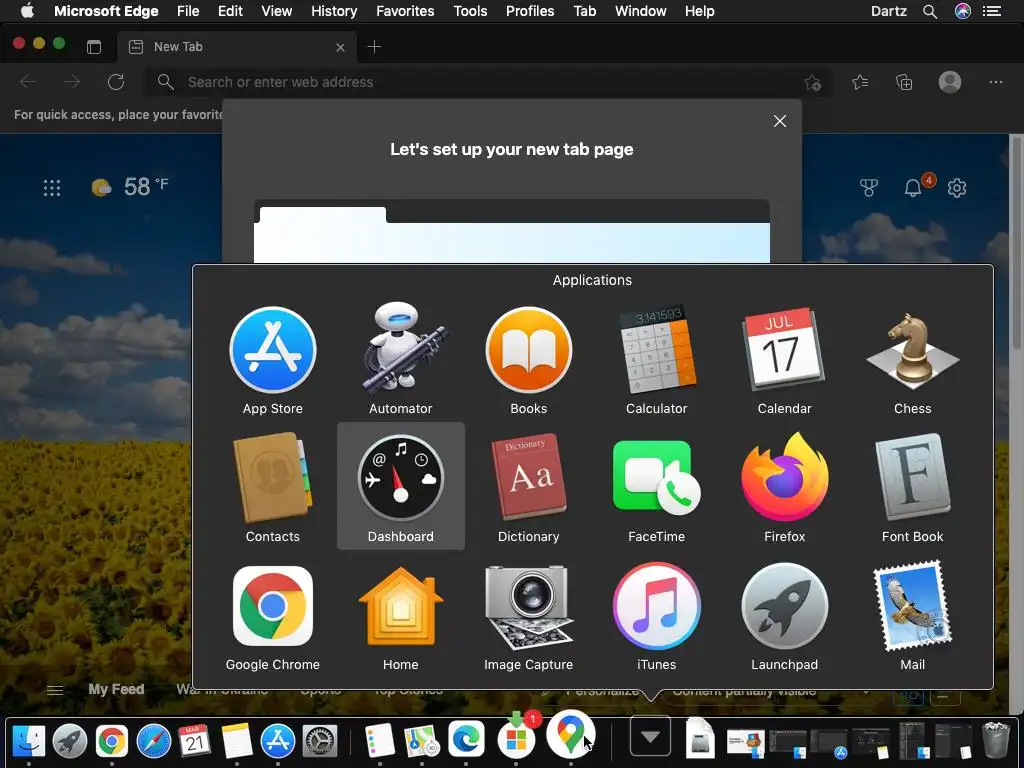This screenshot has width=1024, height=768.
Task: Open the Favorites menu
Action: (x=405, y=11)
